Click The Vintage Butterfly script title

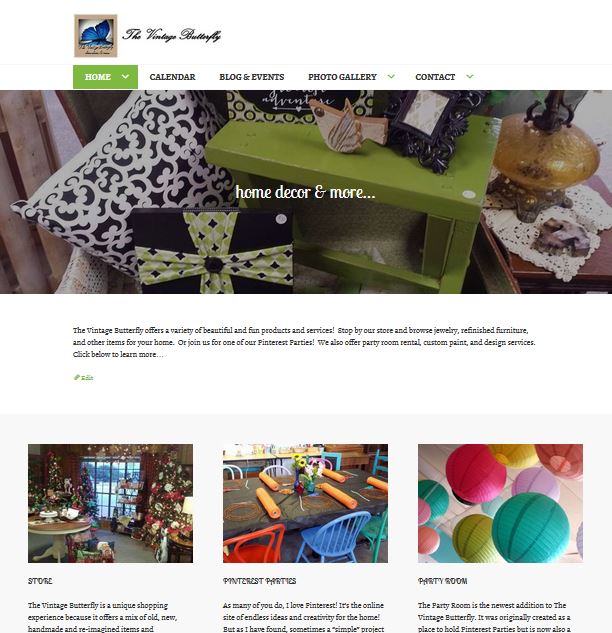pos(171,35)
